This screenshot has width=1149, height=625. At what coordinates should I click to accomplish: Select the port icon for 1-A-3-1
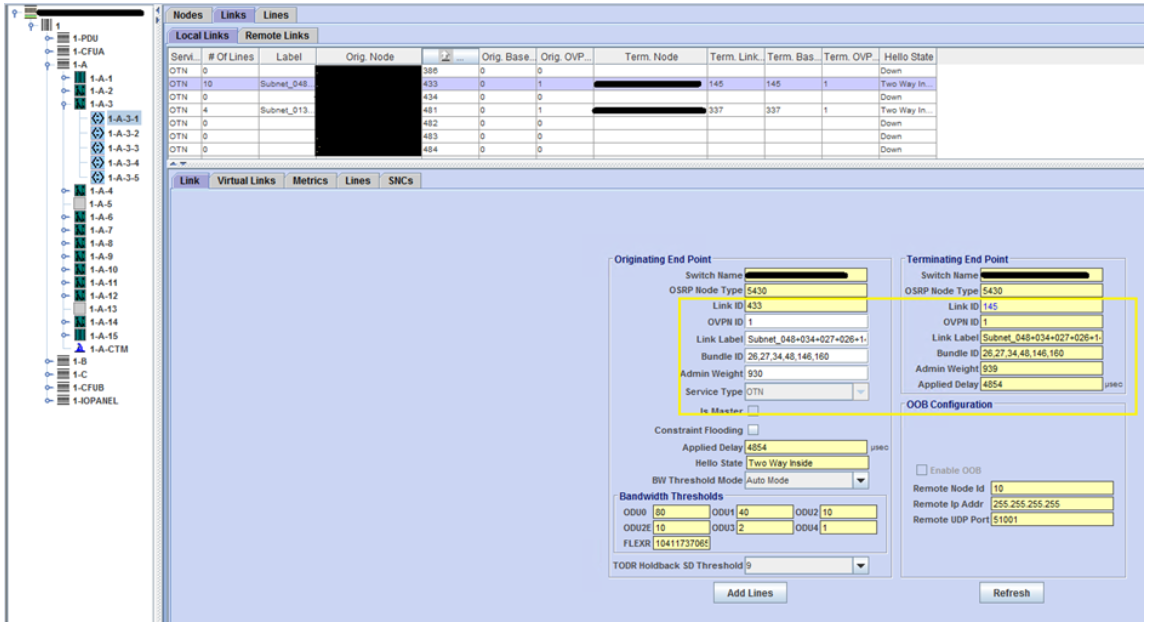click(x=97, y=118)
